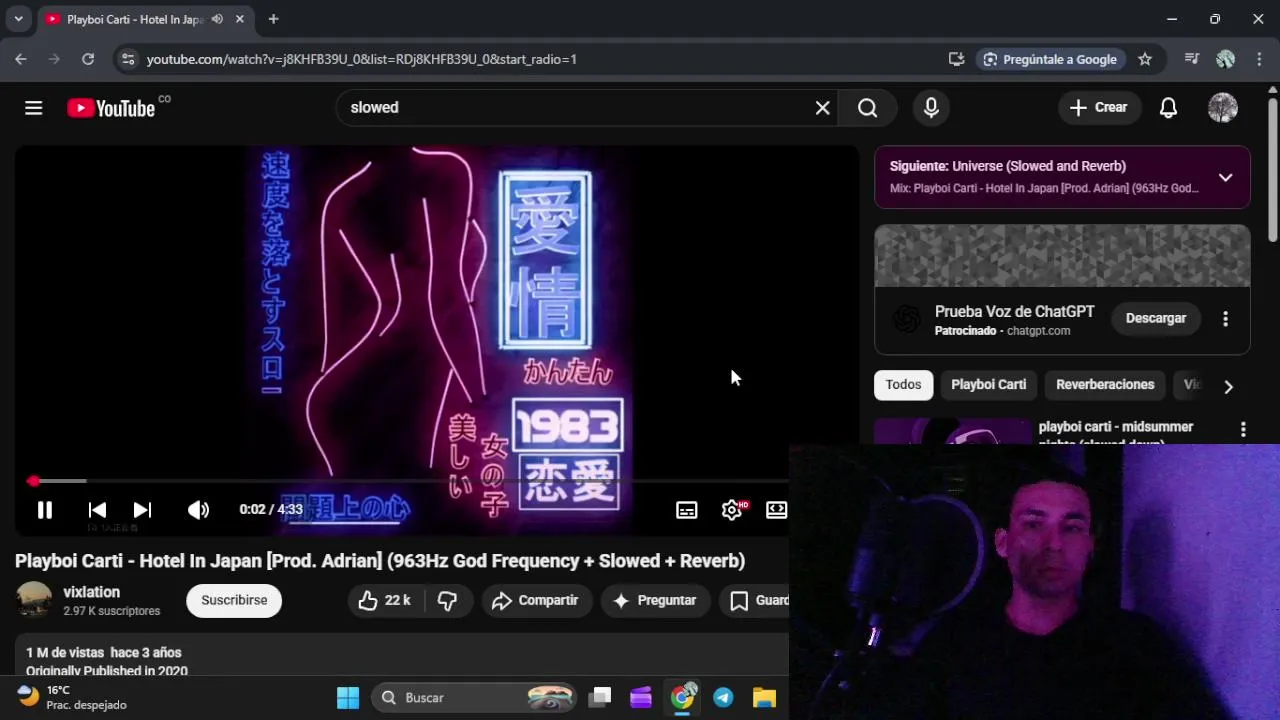Open the Windows Start menu
The image size is (1280, 720).
coord(348,698)
